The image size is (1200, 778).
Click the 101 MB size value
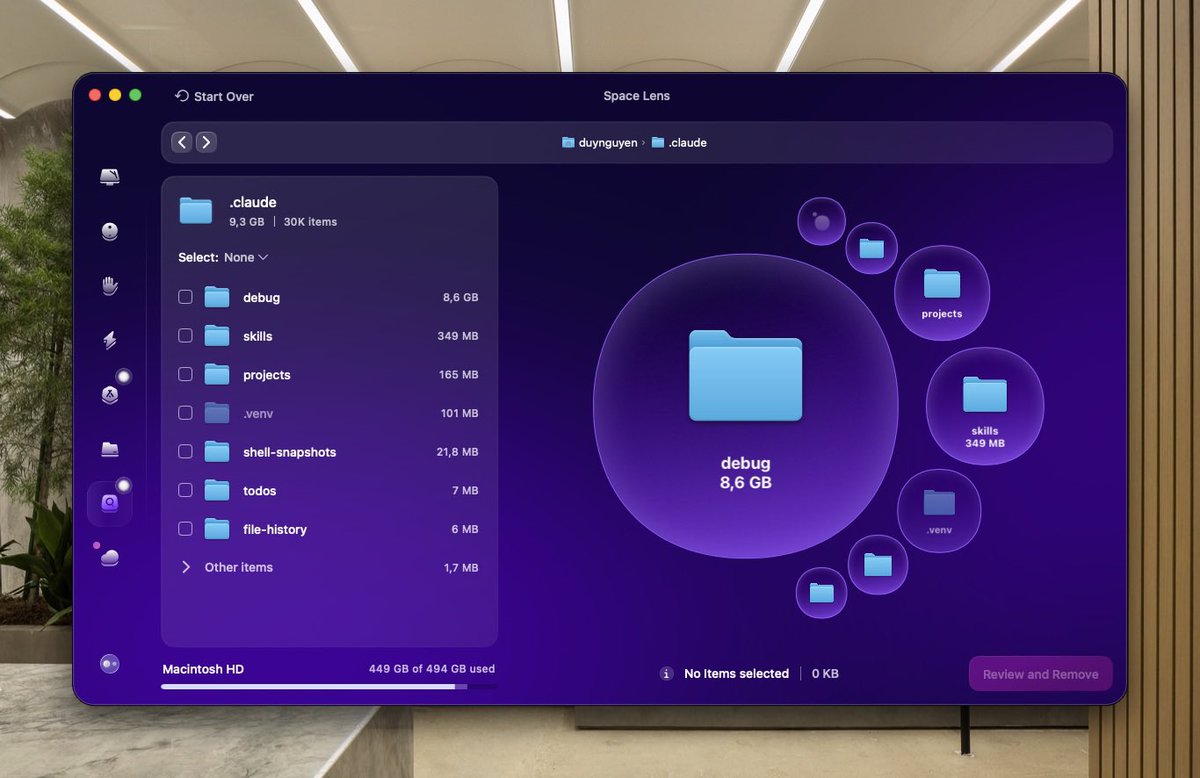pyautogui.click(x=458, y=413)
